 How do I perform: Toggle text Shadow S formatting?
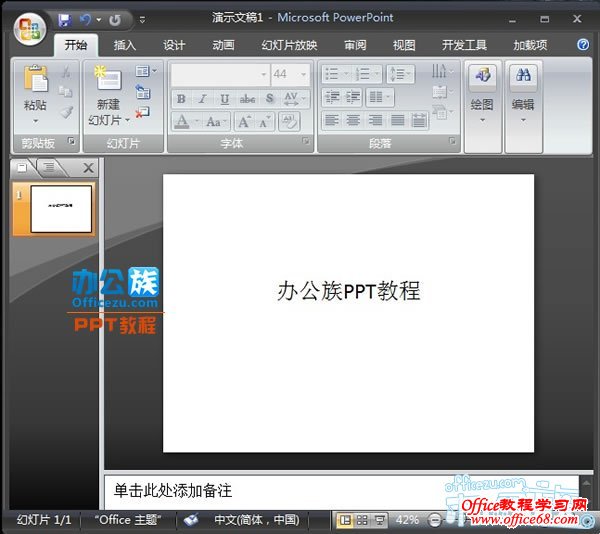click(x=270, y=99)
